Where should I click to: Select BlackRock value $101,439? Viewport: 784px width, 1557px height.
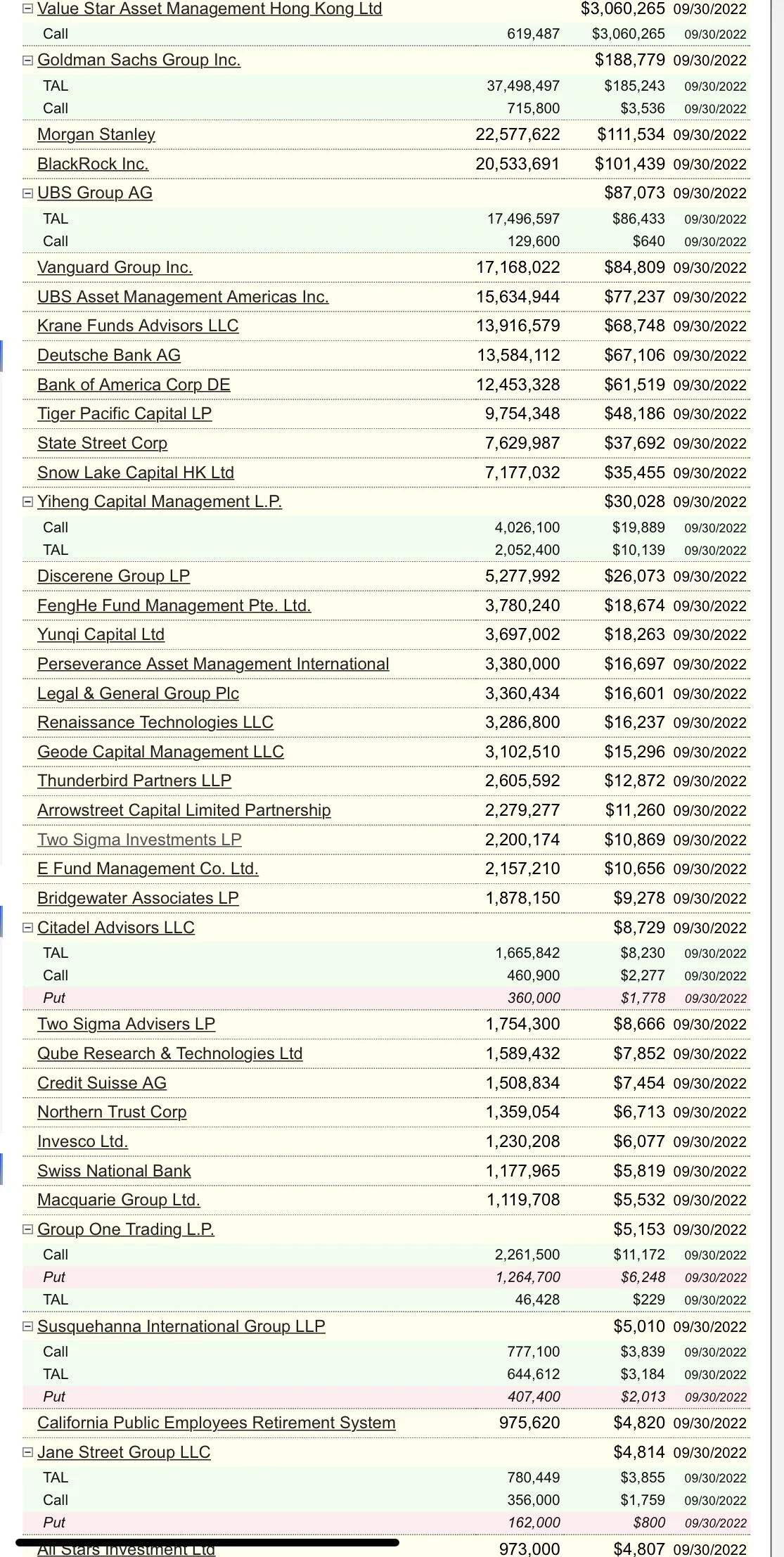coord(629,164)
